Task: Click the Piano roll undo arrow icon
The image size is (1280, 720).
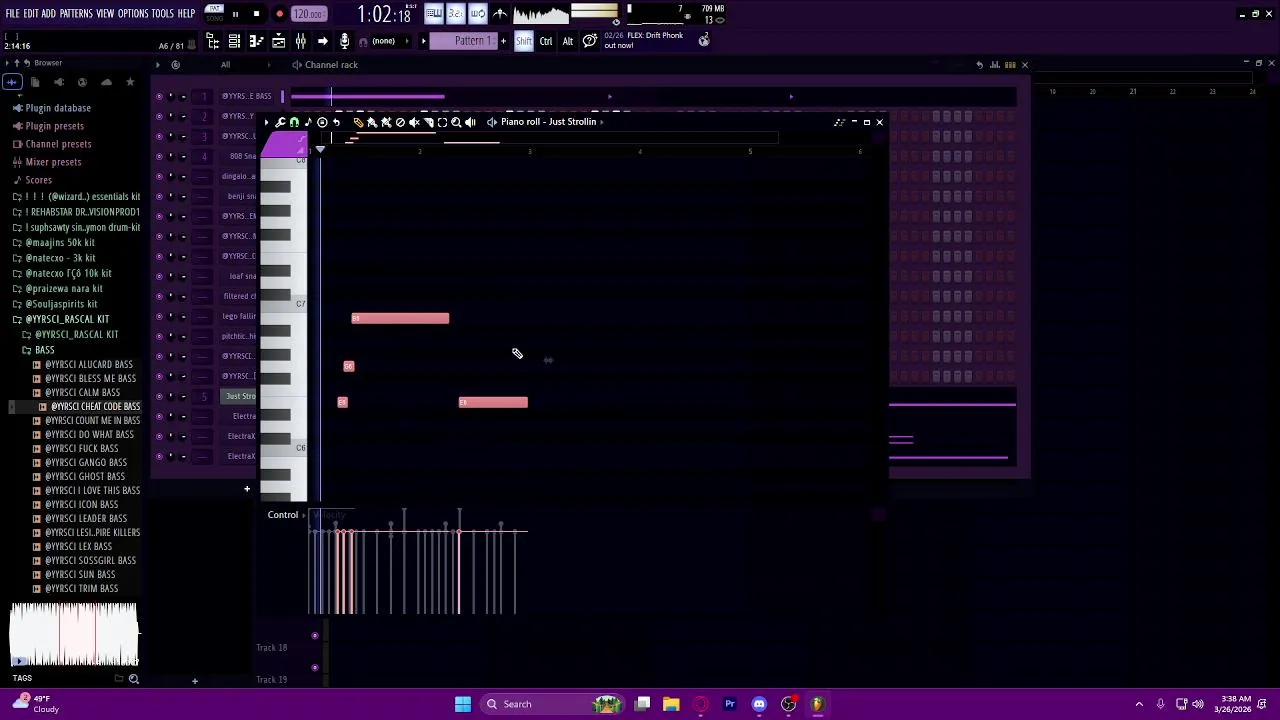Action: tap(336, 122)
